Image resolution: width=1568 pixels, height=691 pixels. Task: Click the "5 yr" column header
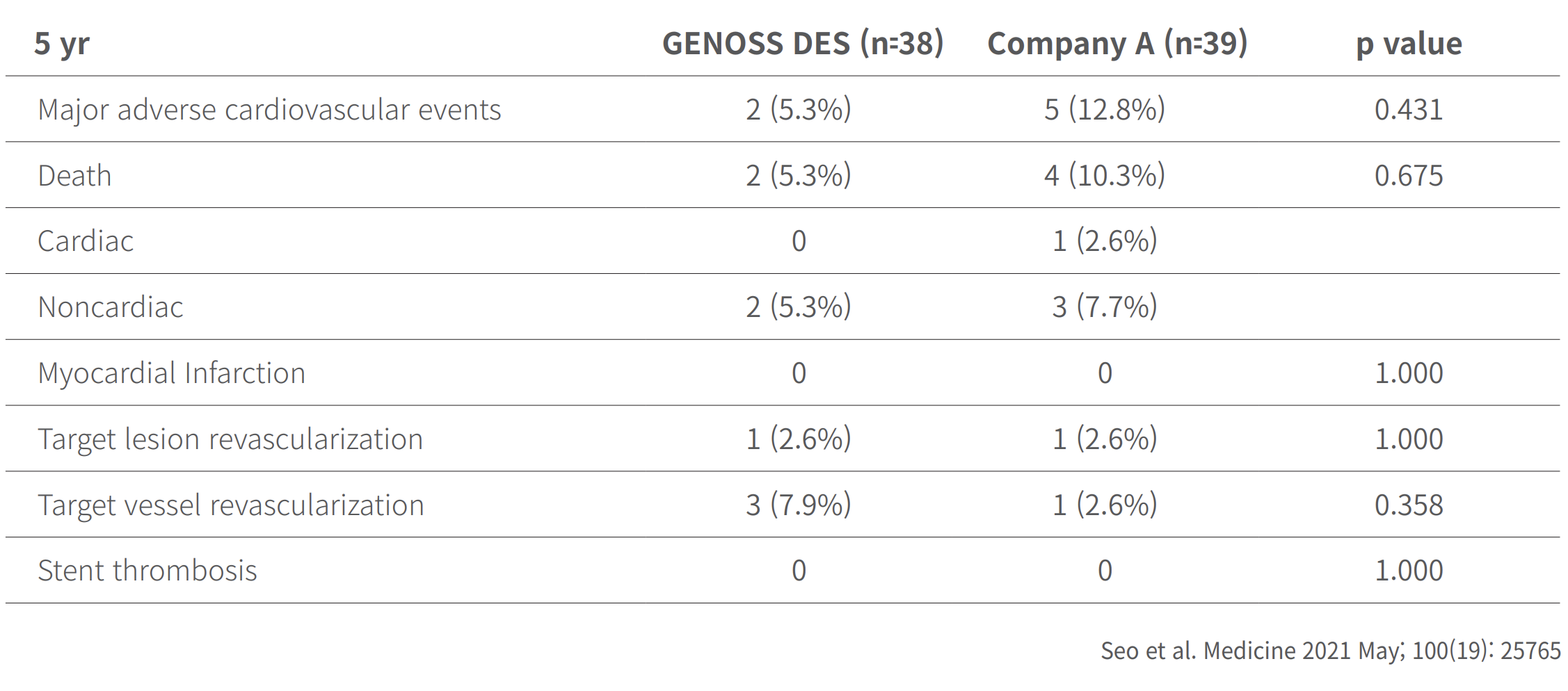(62, 44)
